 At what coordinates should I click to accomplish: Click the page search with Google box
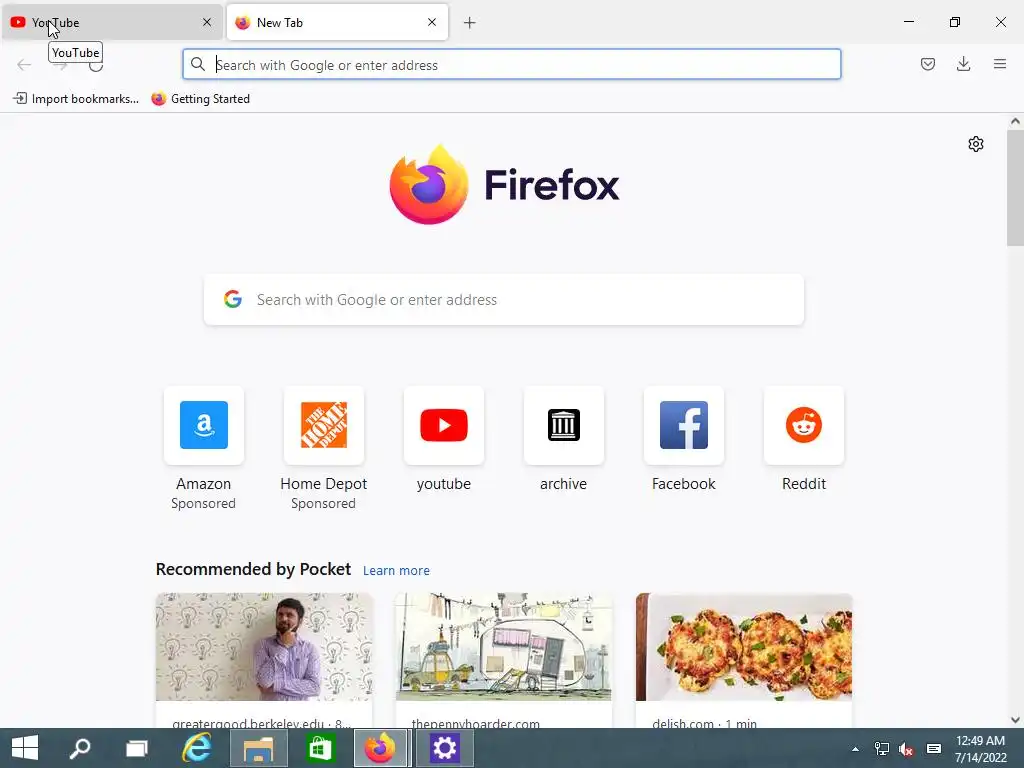pyautogui.click(x=504, y=299)
